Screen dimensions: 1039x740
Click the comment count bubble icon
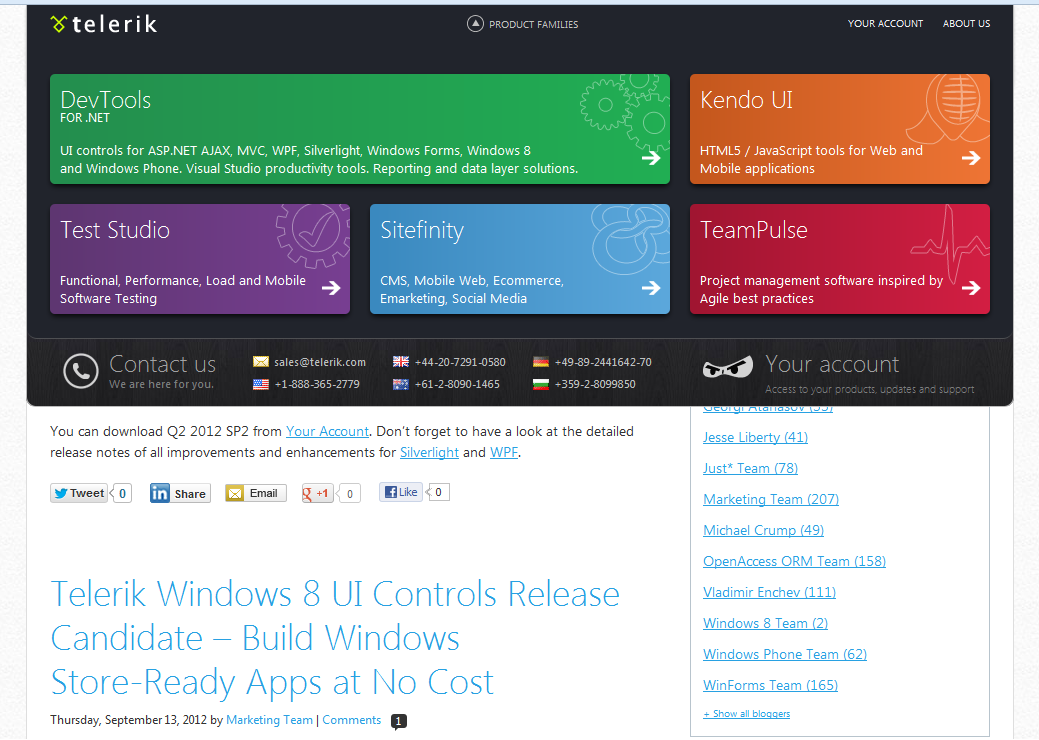[x=399, y=721]
